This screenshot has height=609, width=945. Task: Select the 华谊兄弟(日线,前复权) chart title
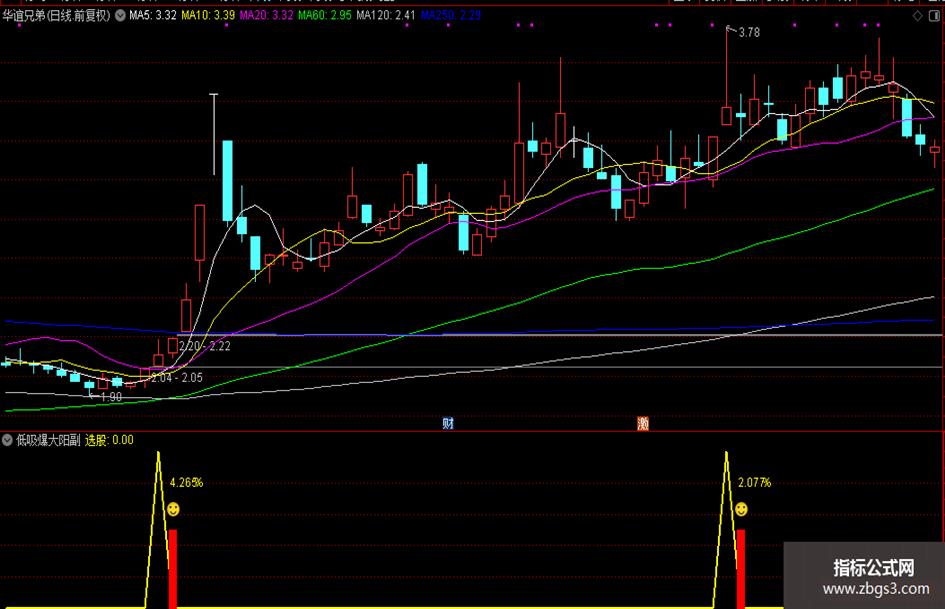[x=57, y=15]
